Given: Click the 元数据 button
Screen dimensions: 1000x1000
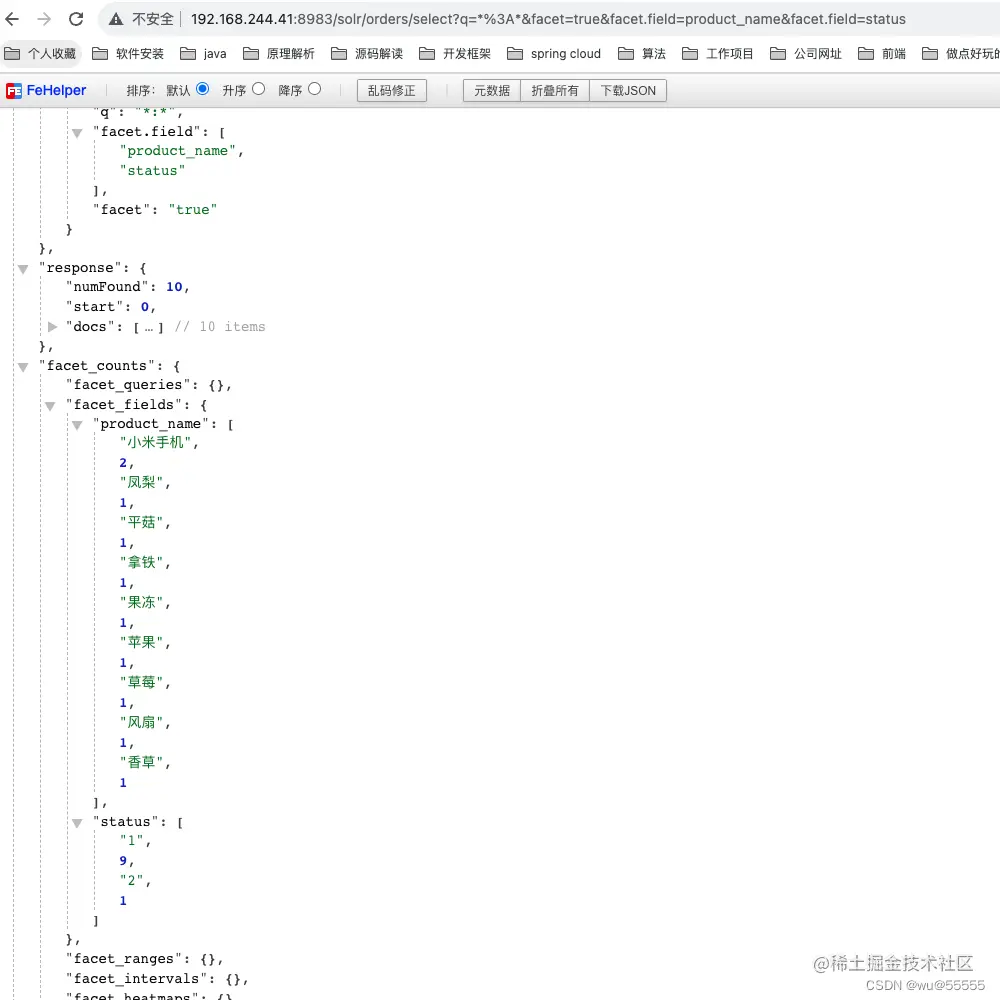Looking at the screenshot, I should [x=492, y=91].
